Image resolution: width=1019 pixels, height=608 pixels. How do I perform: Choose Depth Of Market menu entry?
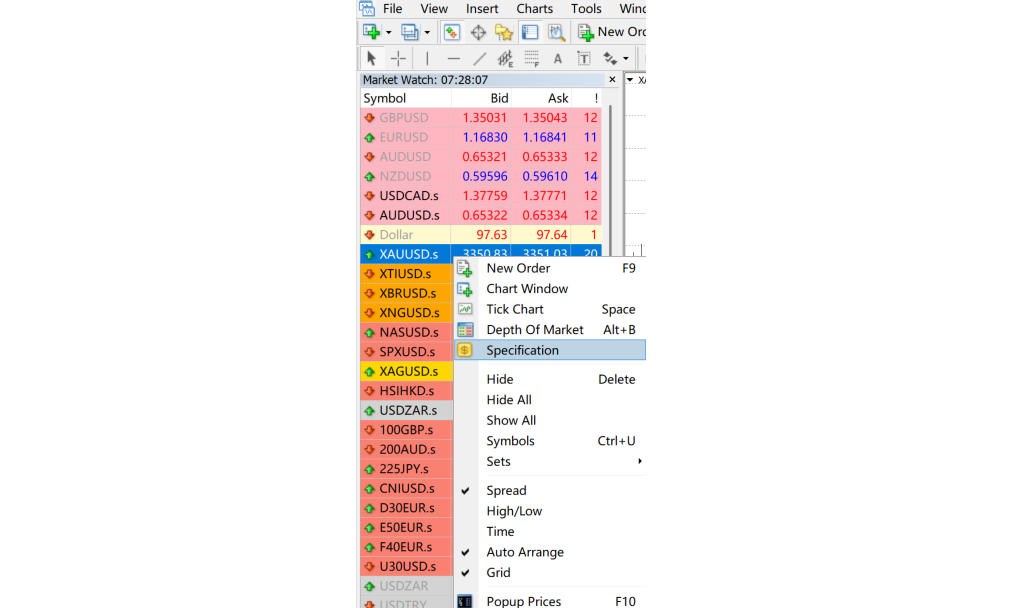tap(550, 330)
